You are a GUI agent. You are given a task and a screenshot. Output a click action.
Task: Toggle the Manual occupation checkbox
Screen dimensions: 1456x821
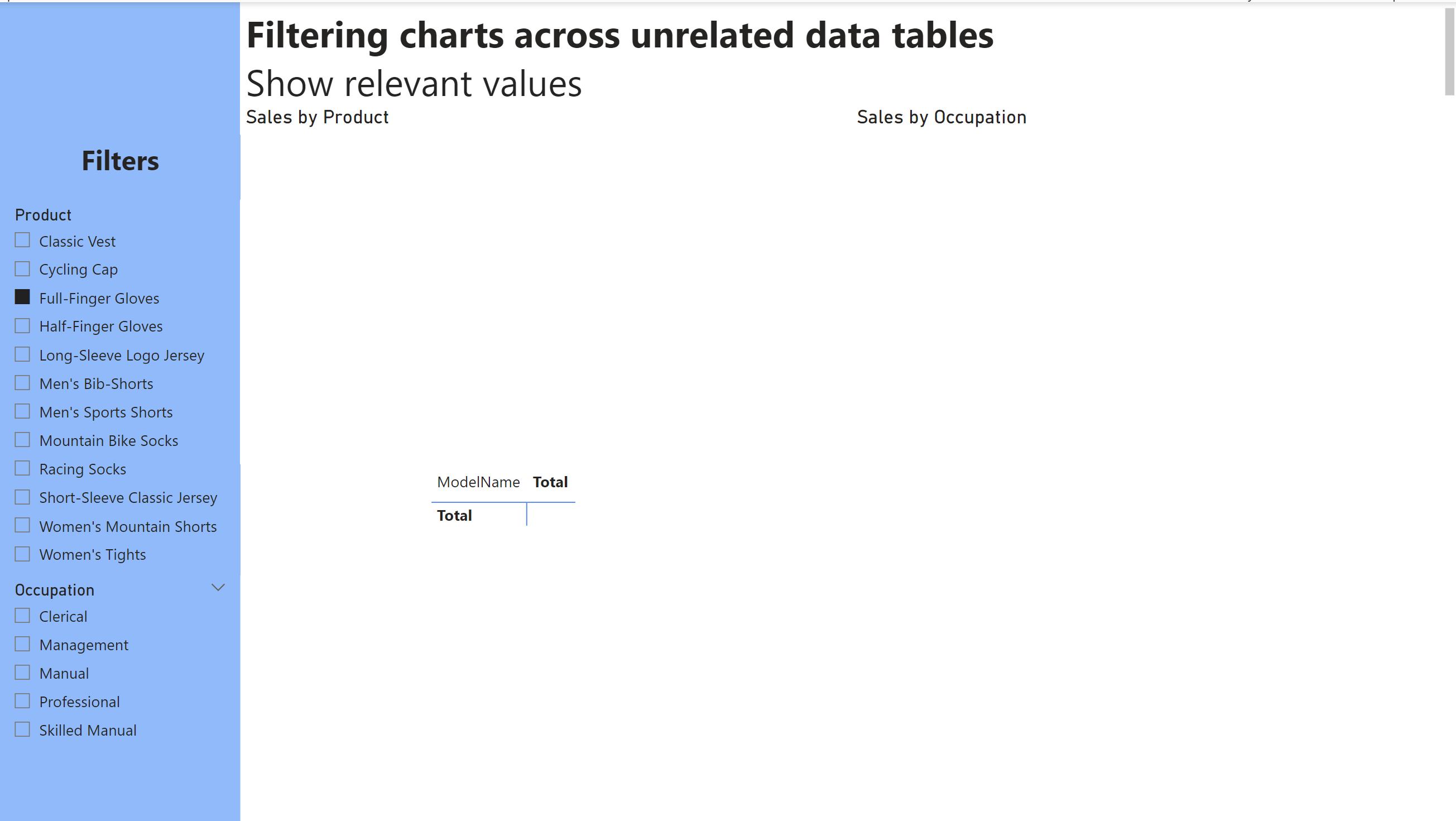(x=22, y=673)
